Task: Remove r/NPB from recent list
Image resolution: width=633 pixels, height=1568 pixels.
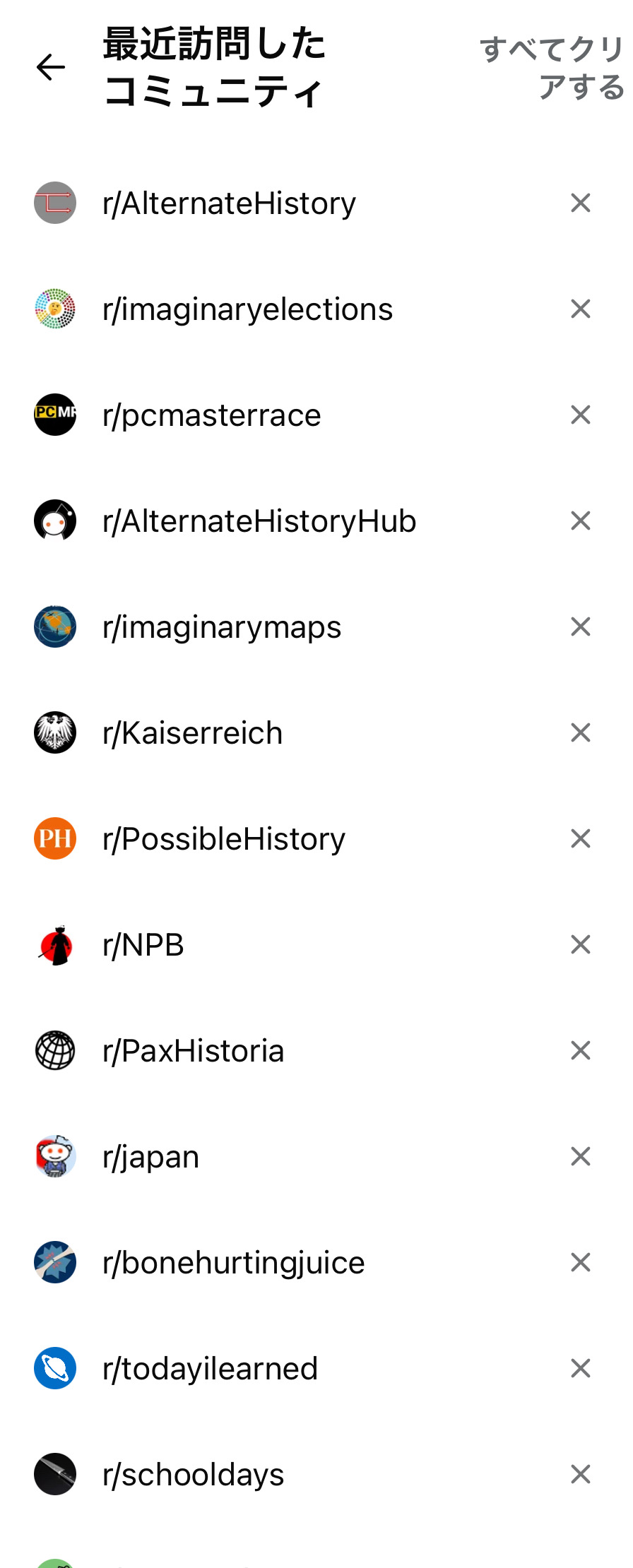Action: tap(581, 945)
